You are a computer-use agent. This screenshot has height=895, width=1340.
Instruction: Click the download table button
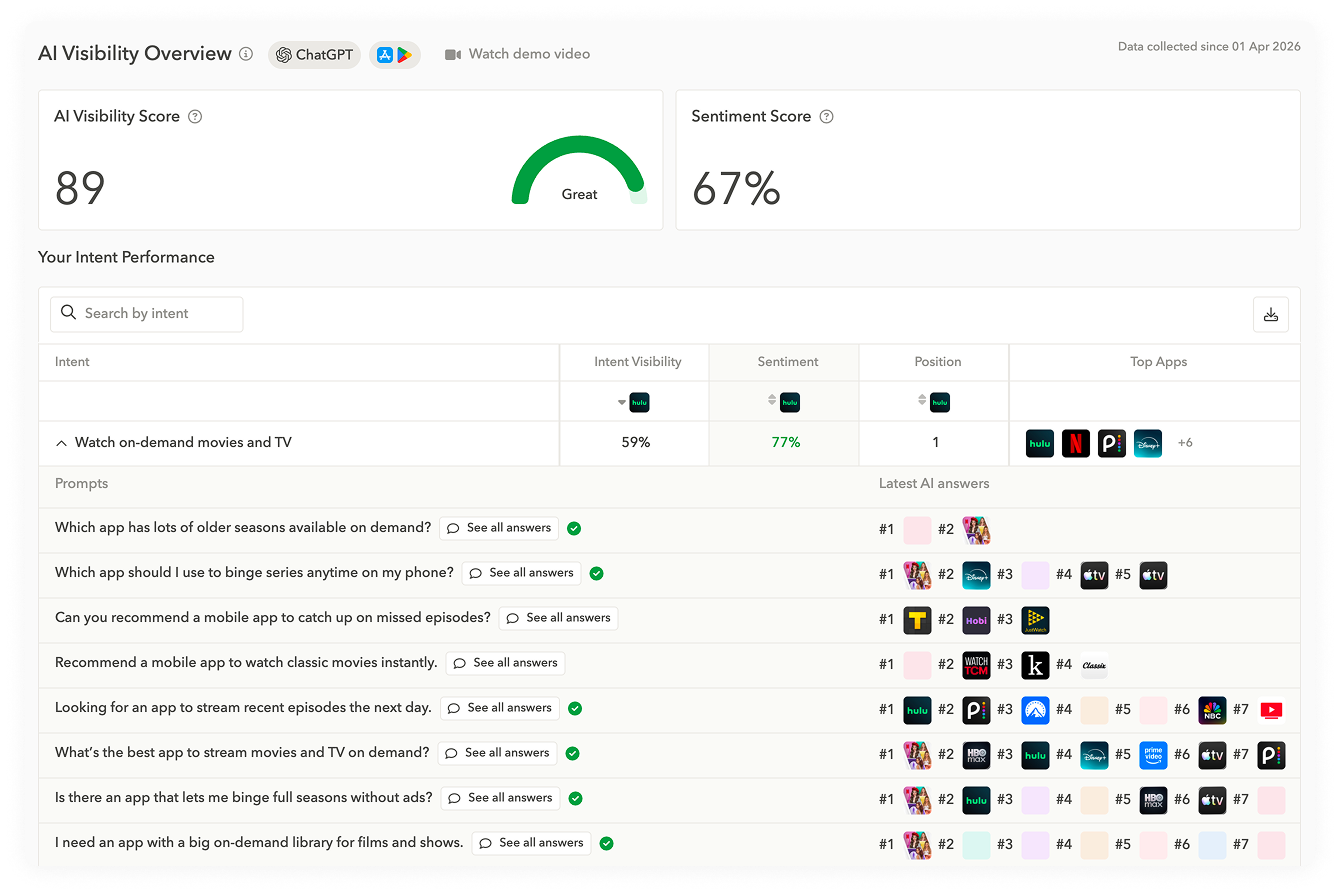(x=1270, y=314)
